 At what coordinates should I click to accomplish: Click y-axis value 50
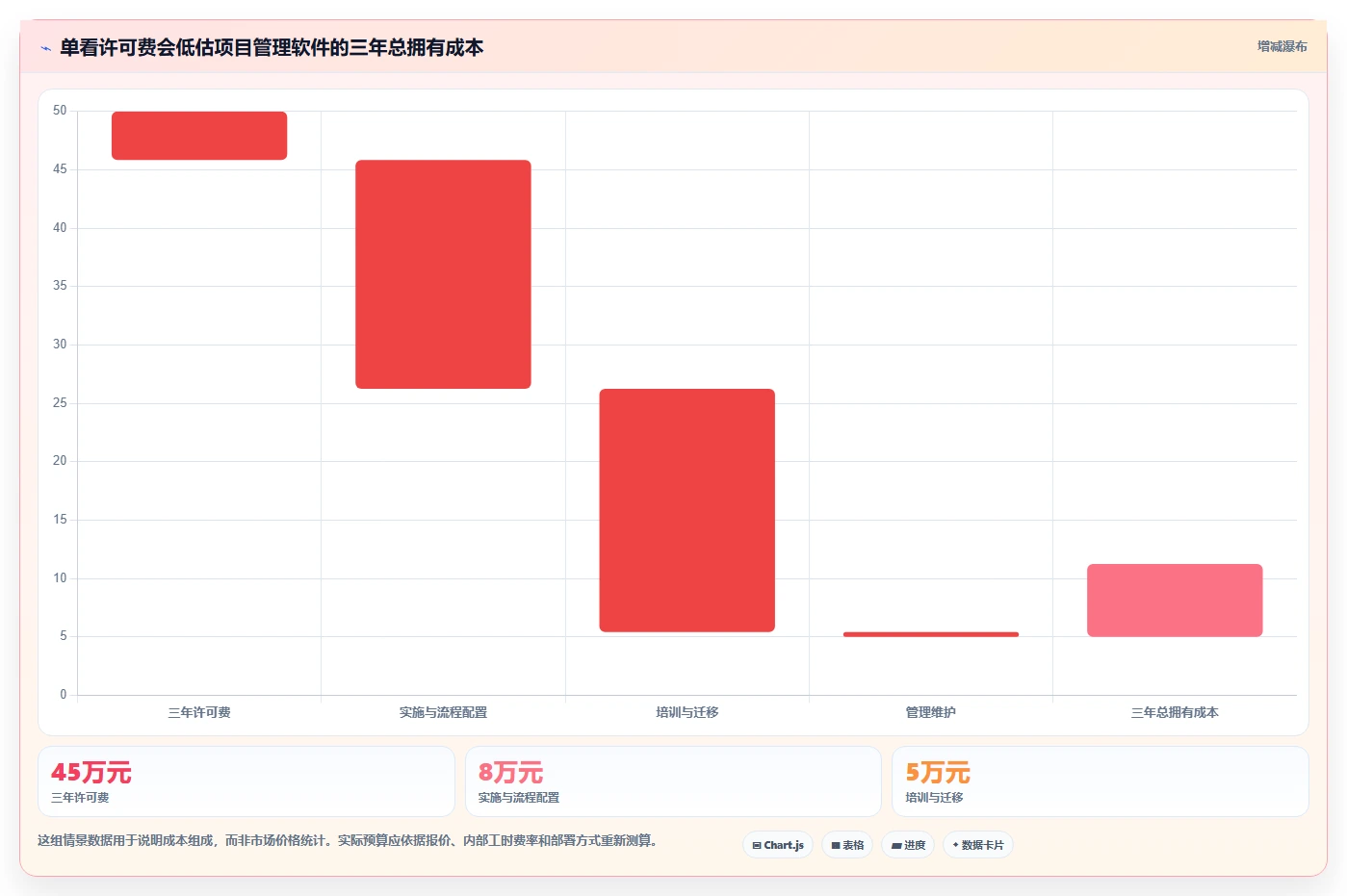click(x=60, y=111)
